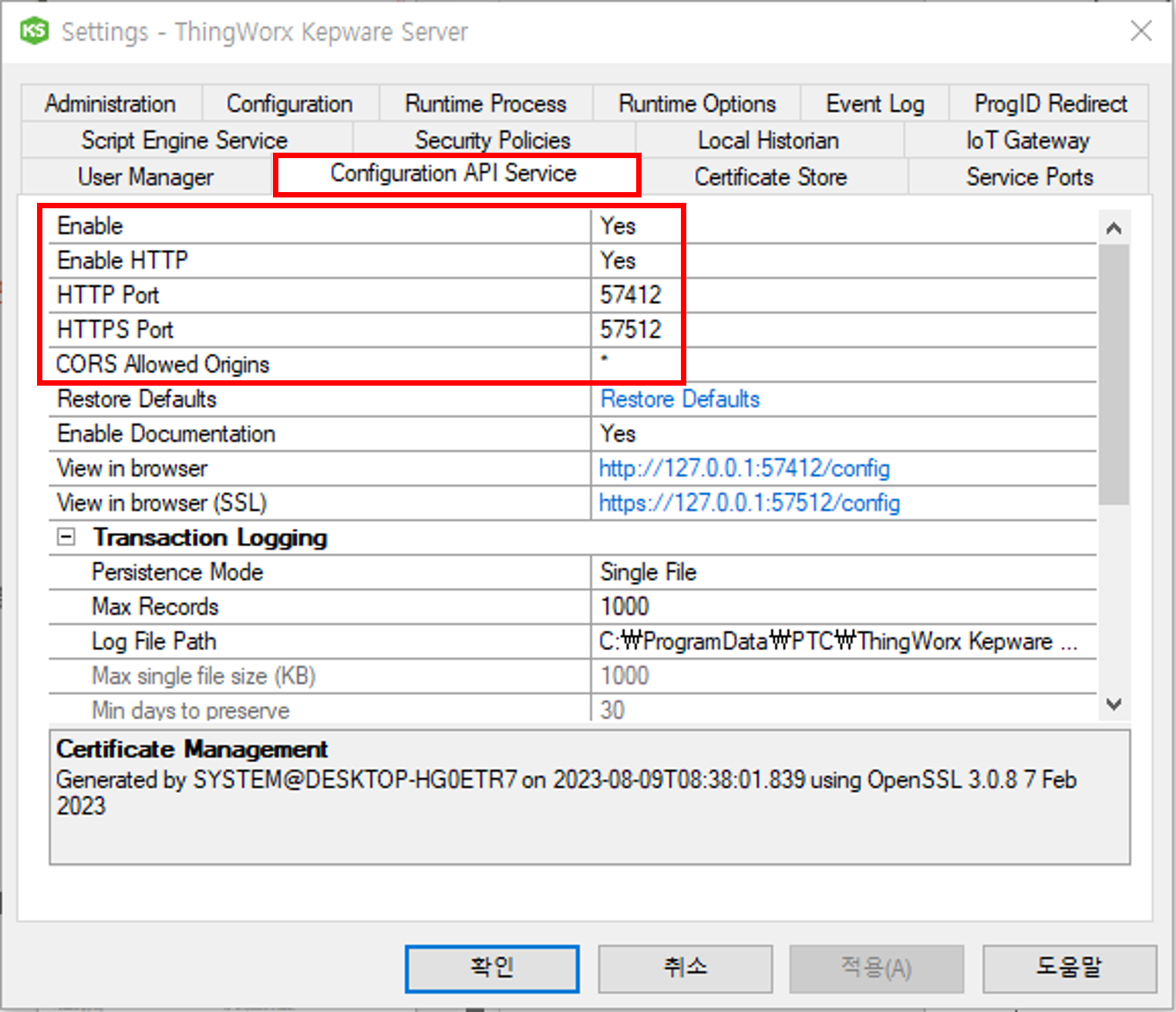Click the Certificate Management description text

[566, 793]
